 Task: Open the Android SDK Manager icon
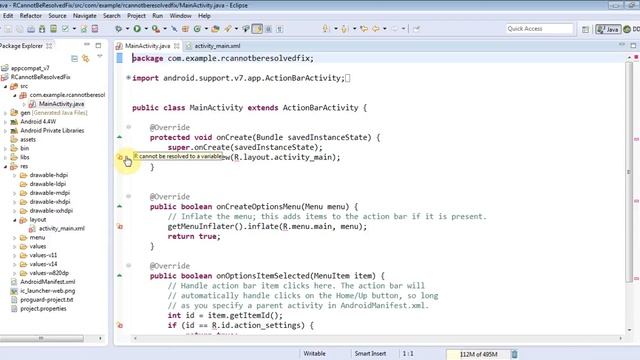(x=42, y=29)
